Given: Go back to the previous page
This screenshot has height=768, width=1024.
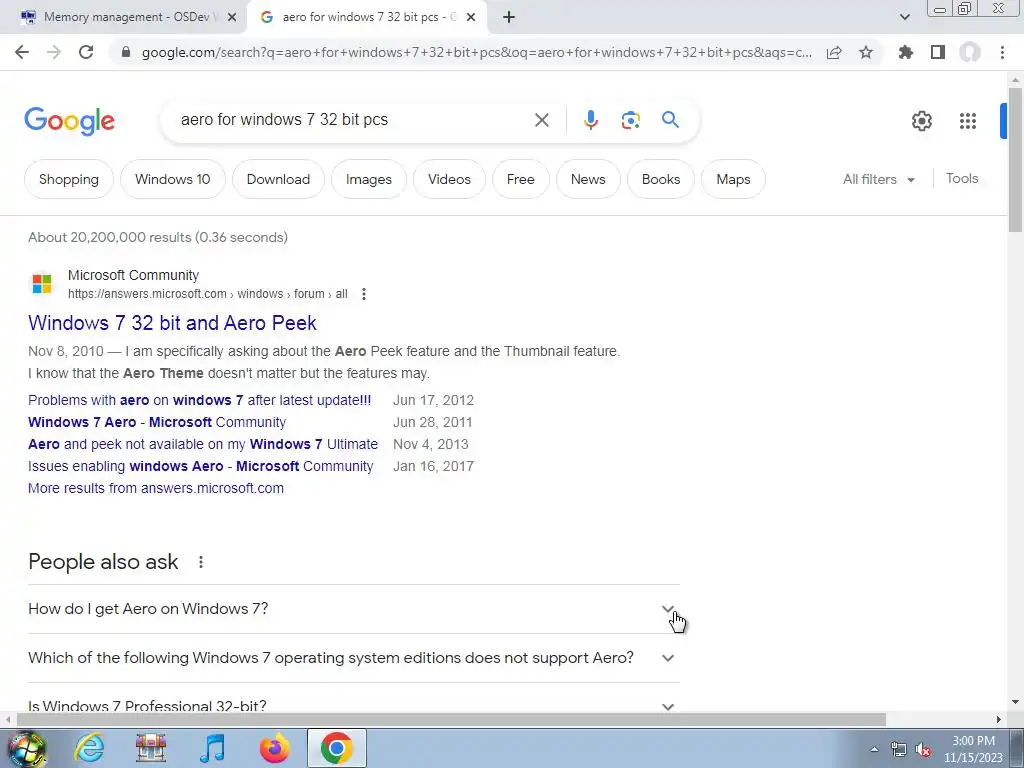Looking at the screenshot, I should [22, 52].
